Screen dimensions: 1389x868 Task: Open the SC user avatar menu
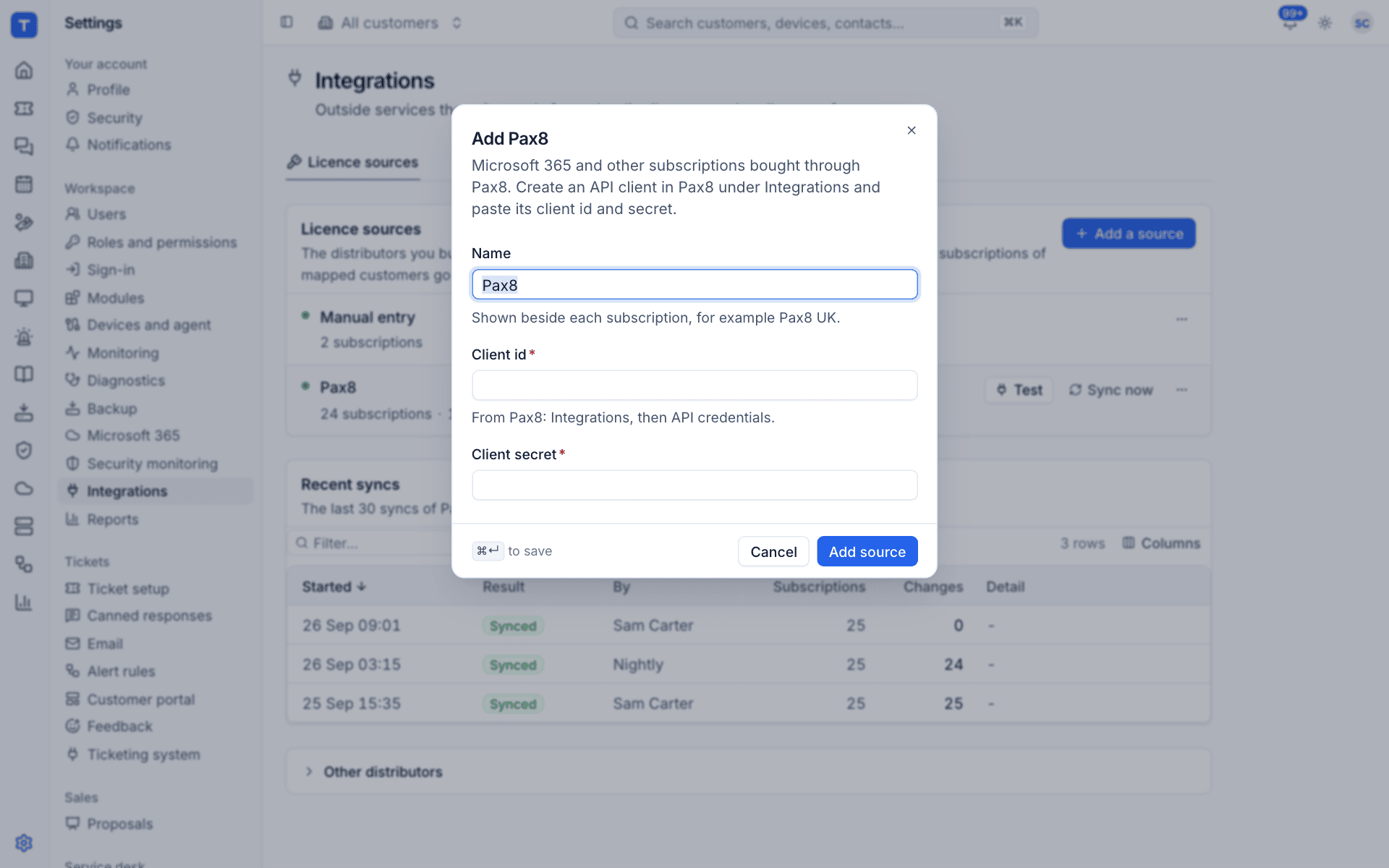coord(1362,23)
